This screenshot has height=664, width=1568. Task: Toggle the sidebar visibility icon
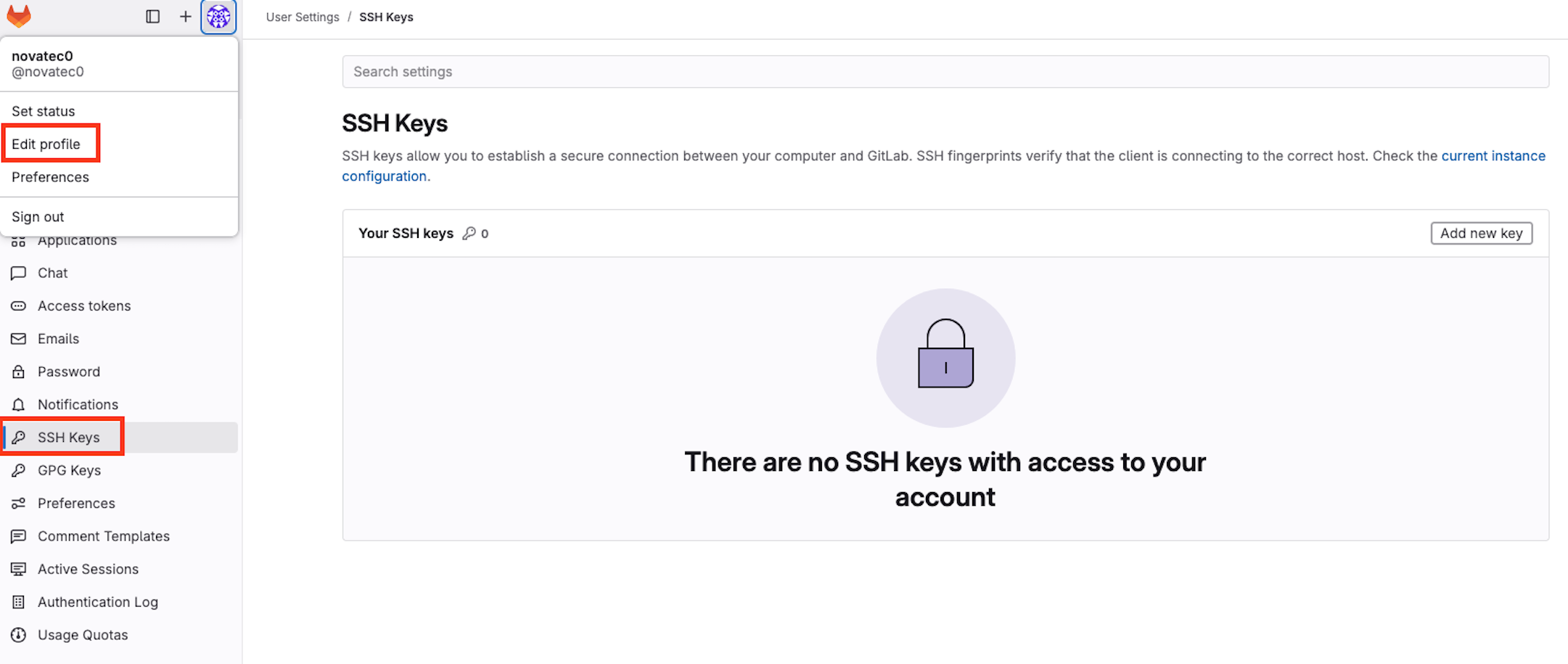pyautogui.click(x=153, y=16)
